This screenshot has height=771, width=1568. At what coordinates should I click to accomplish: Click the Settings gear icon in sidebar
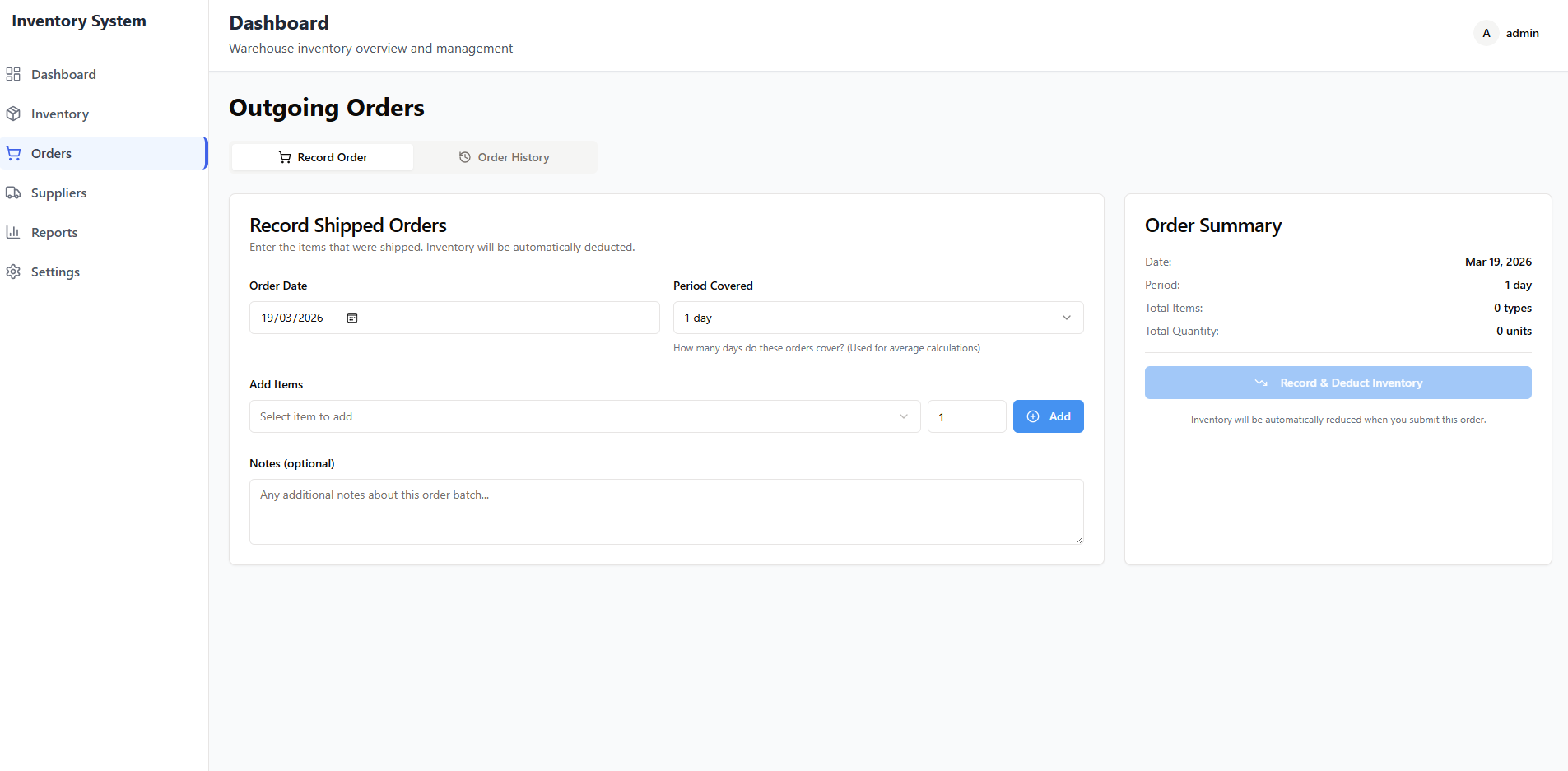tap(13, 272)
